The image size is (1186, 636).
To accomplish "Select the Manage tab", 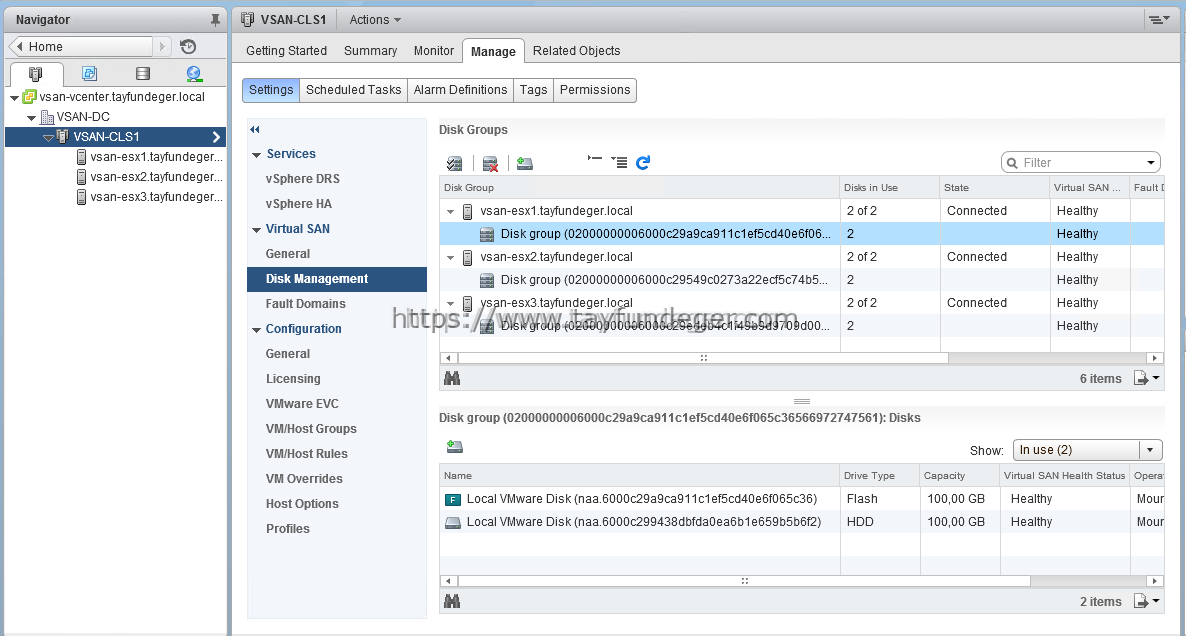I will tap(493, 51).
